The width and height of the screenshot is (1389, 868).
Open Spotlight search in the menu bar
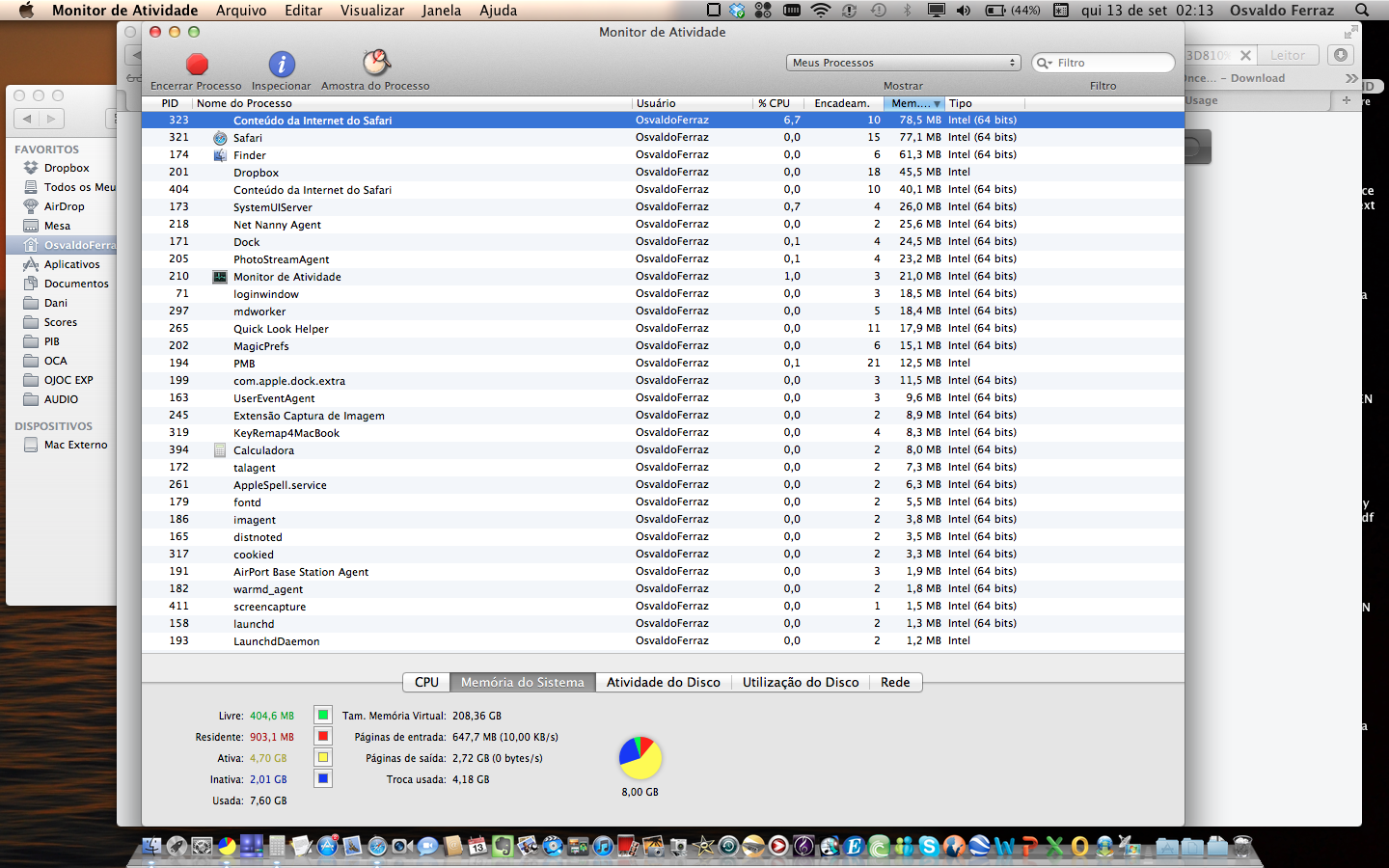(1362, 11)
